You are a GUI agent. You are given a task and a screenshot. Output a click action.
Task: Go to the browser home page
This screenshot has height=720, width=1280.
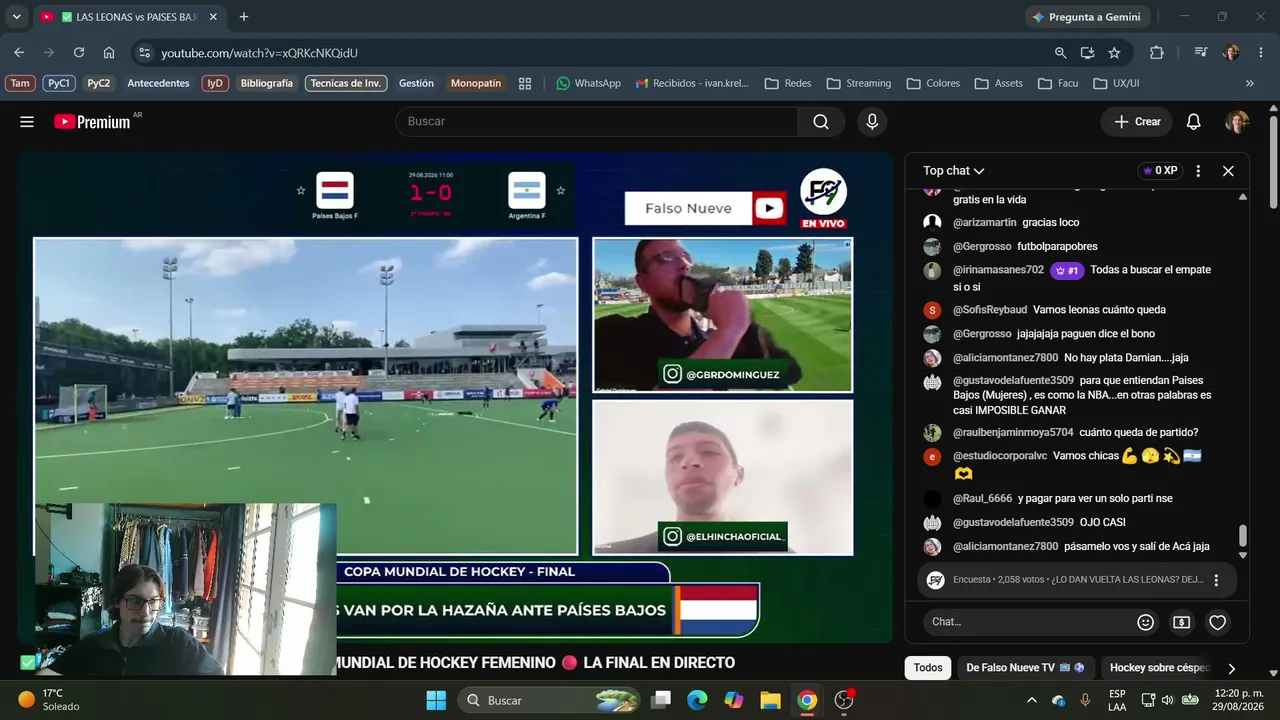(x=109, y=53)
